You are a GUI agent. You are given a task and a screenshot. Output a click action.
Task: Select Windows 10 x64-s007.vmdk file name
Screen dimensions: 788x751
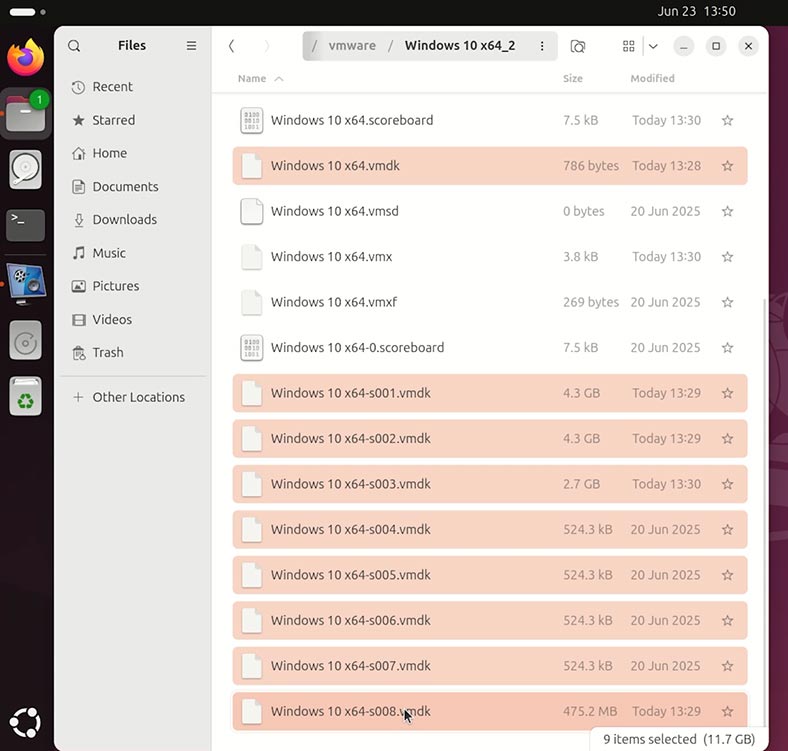pos(351,666)
